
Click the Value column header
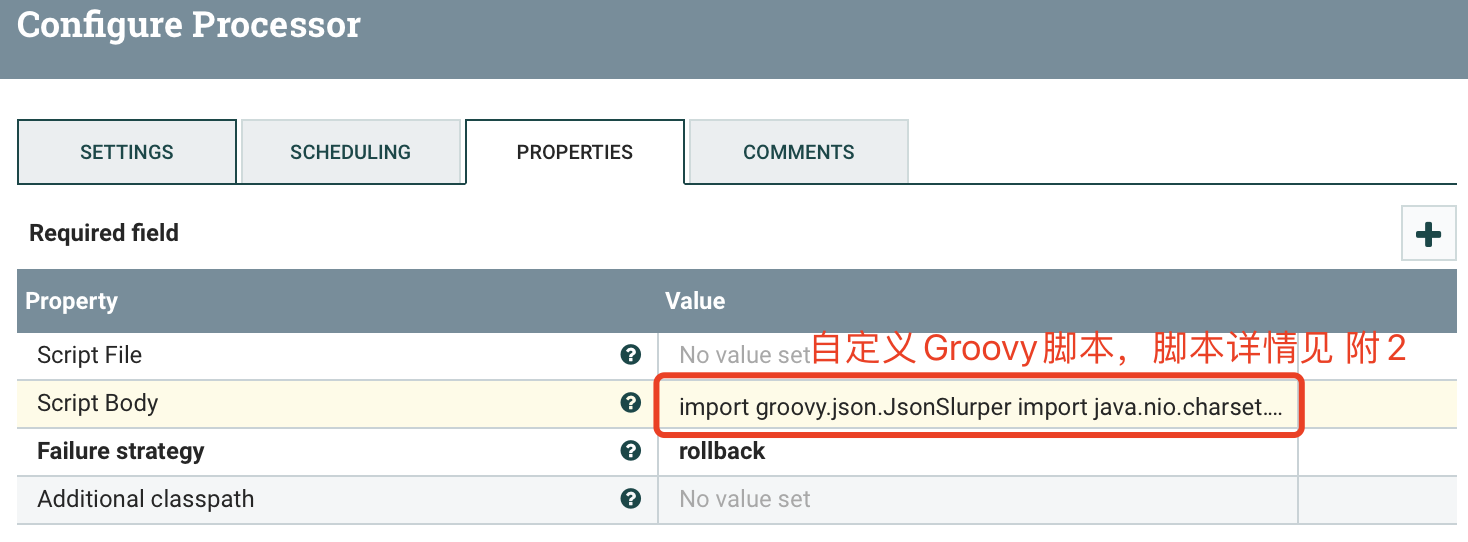695,301
